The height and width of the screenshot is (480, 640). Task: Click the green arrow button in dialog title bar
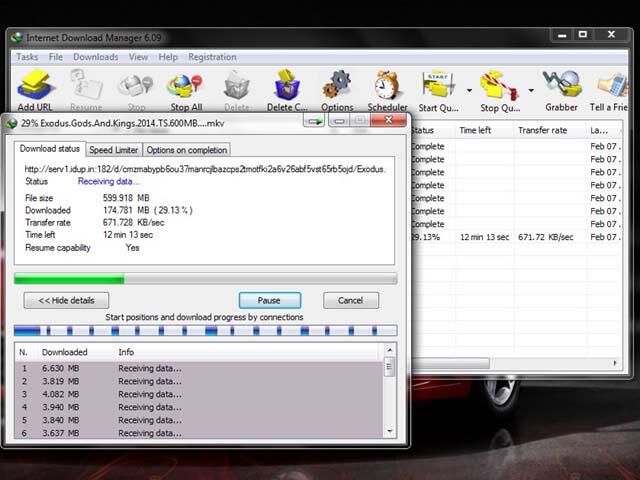click(314, 121)
